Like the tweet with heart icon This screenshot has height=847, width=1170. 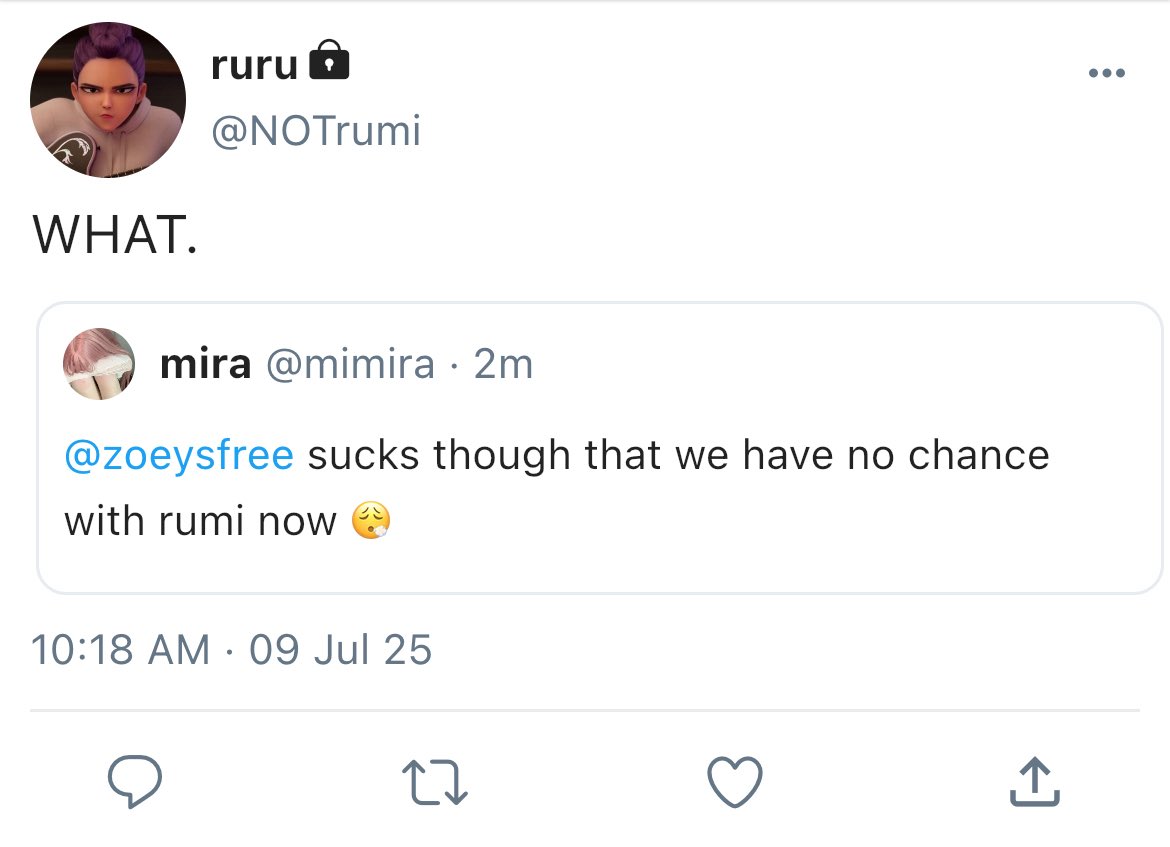(735, 782)
